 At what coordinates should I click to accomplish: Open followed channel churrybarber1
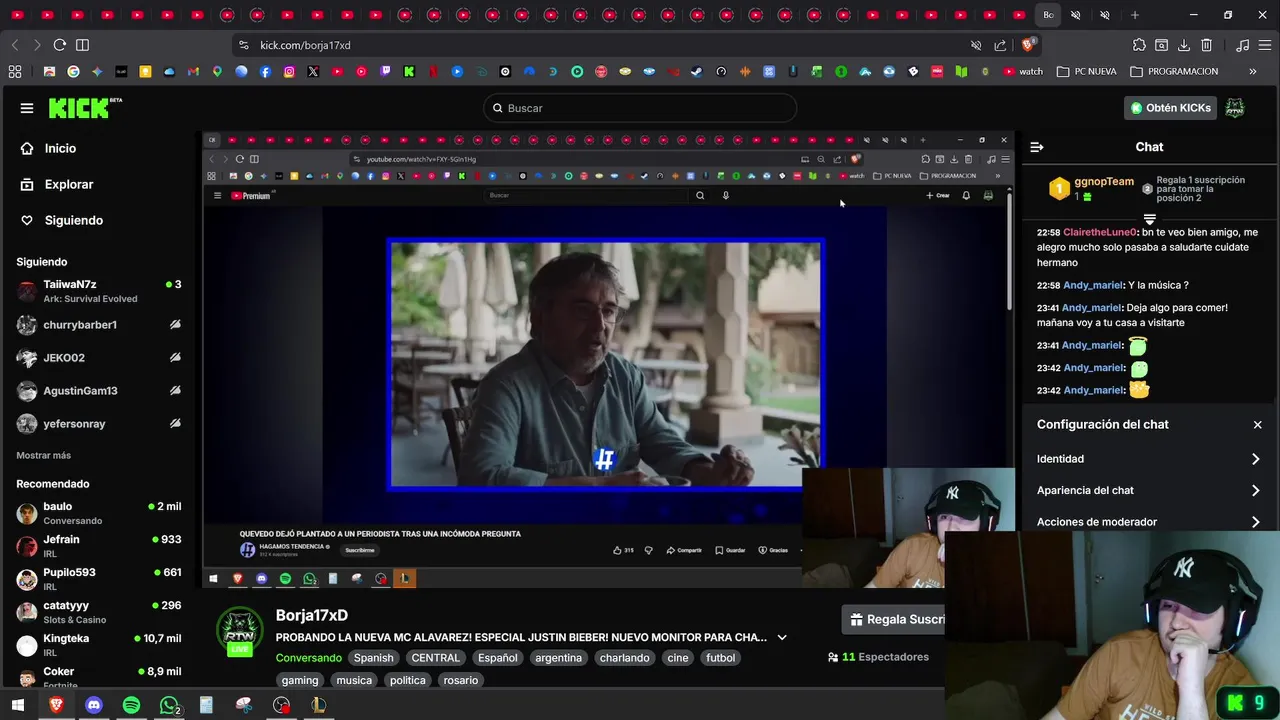[x=98, y=325]
